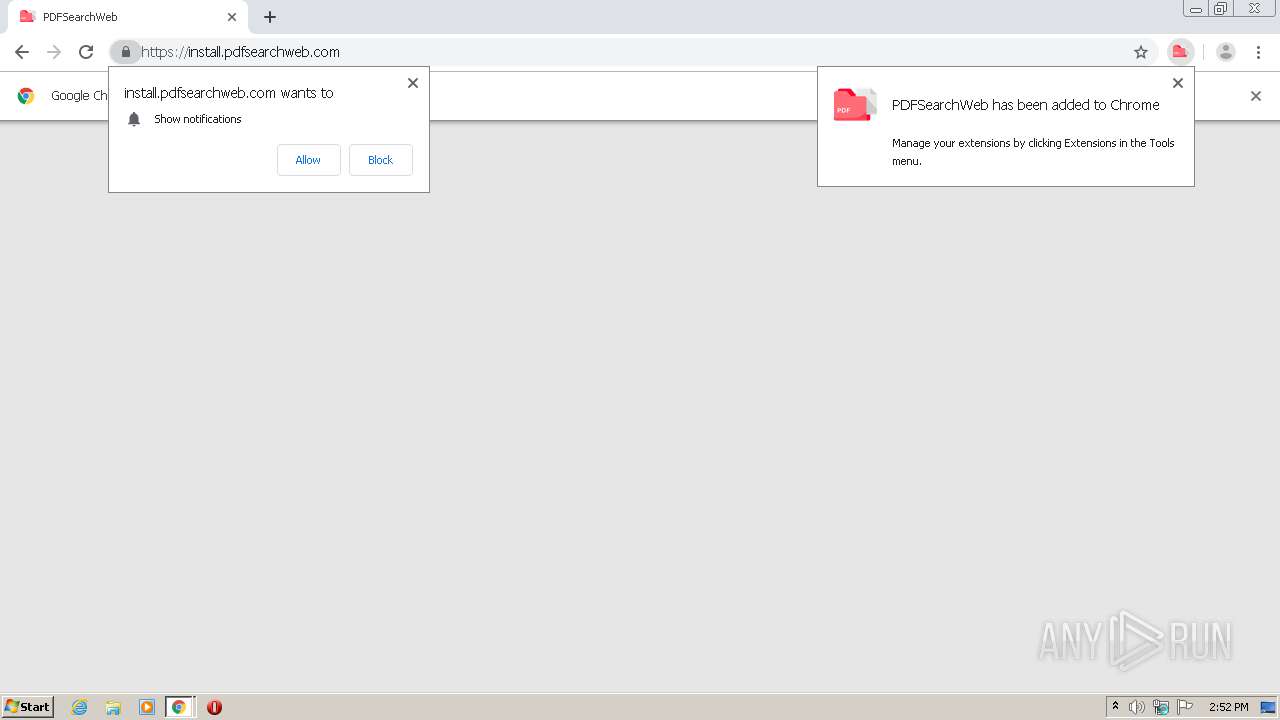Open Chrome's three-dot menu
The image size is (1280, 720).
1258,52
